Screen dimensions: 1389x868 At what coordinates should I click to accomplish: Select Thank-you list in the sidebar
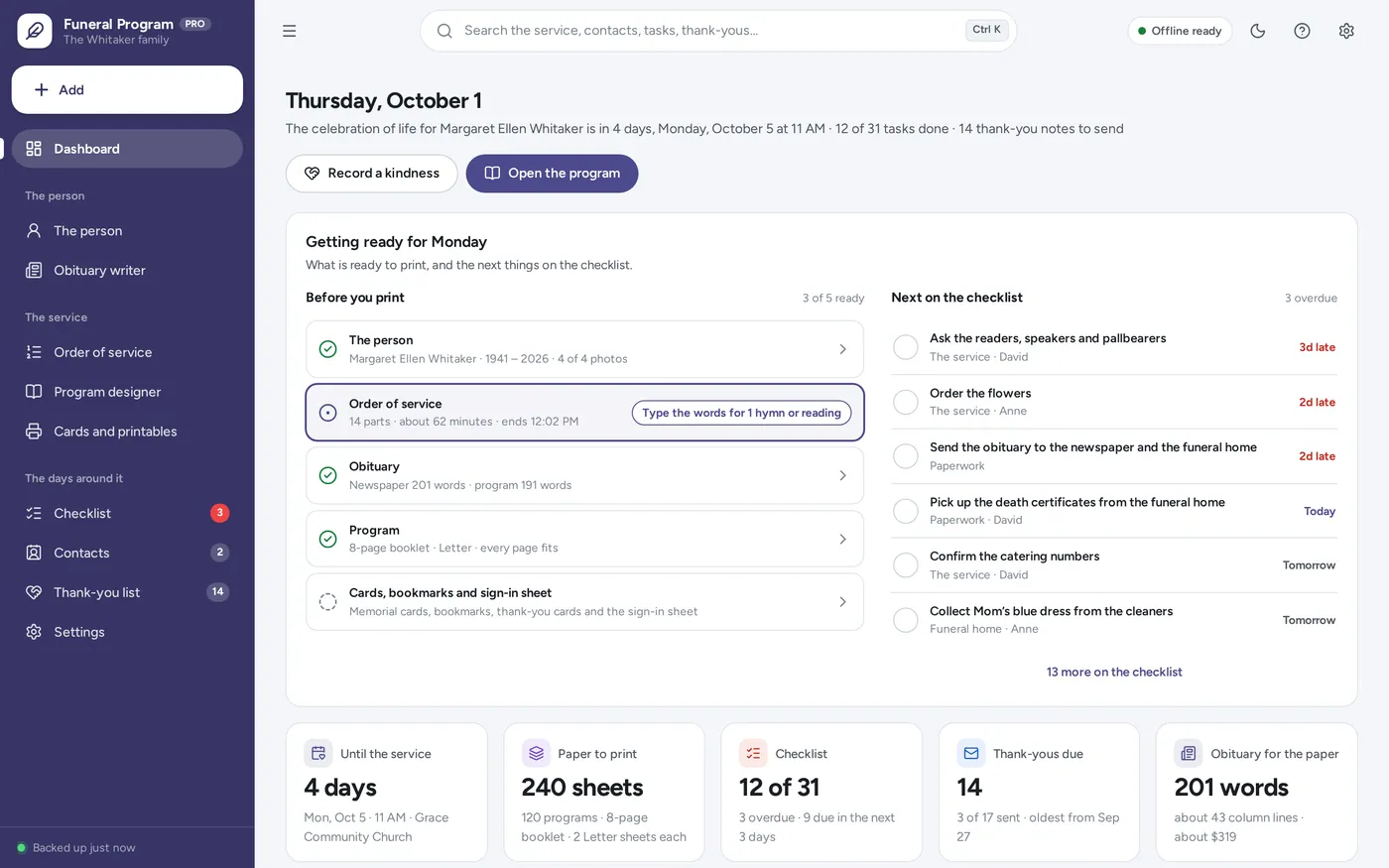coord(127,592)
